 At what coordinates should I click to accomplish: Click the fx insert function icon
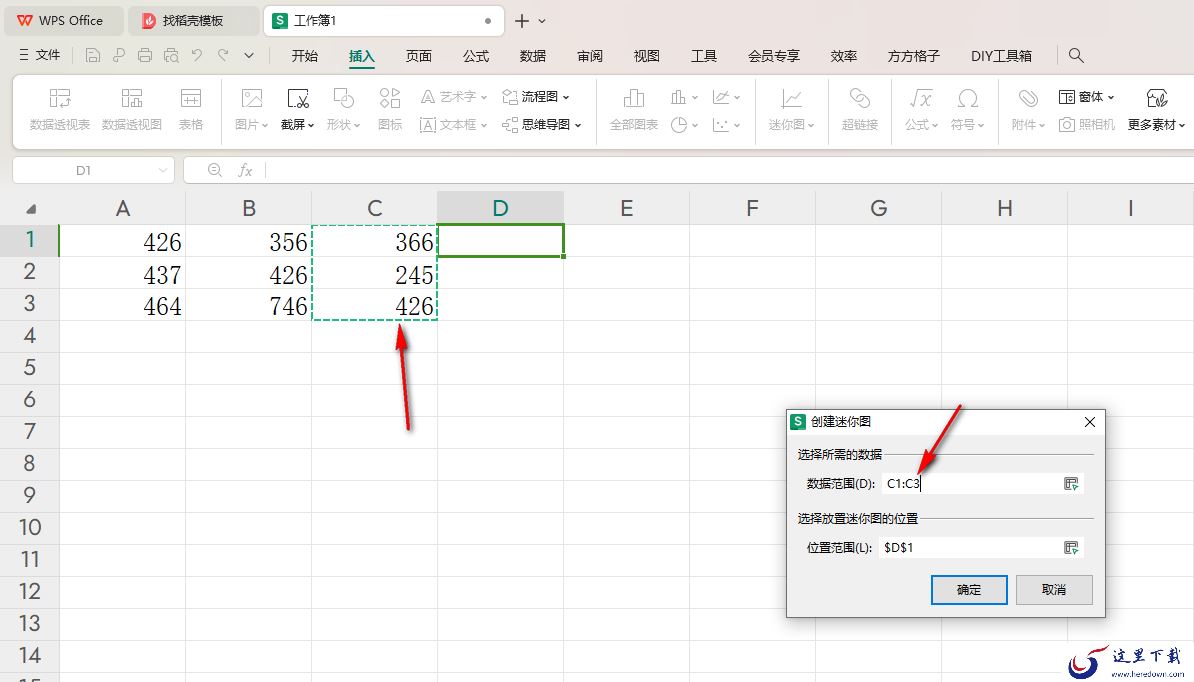coord(245,170)
